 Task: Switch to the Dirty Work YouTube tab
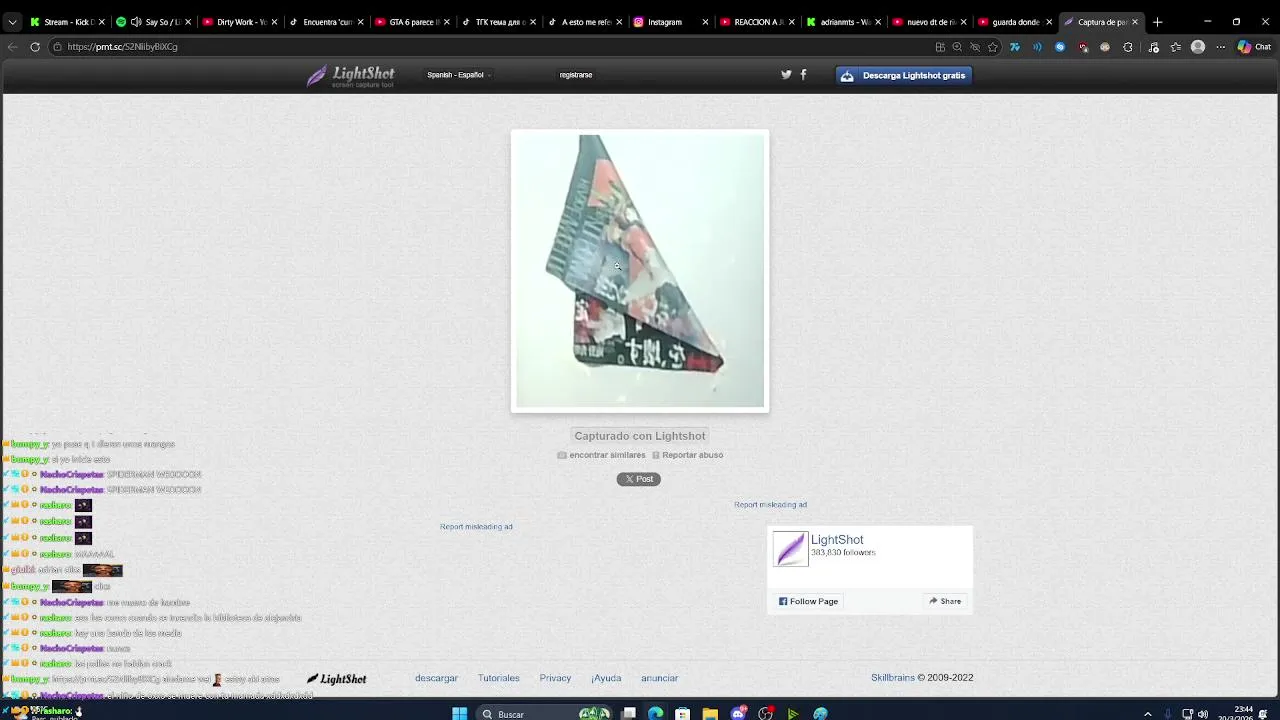[x=239, y=22]
